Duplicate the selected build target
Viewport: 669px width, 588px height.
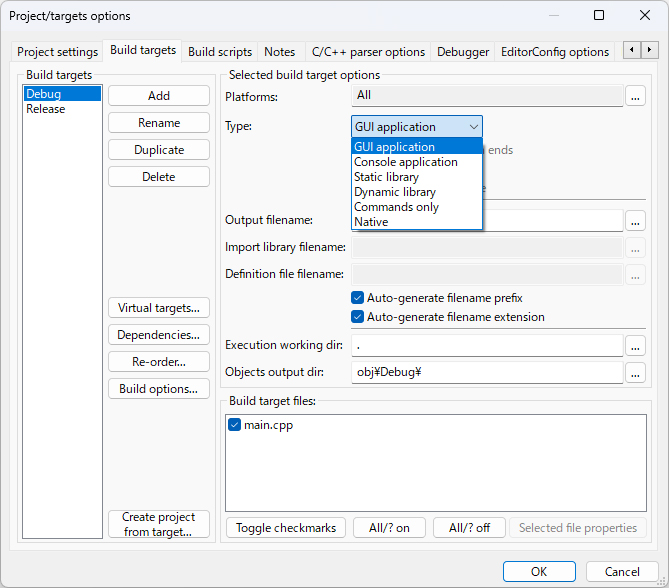[159, 150]
